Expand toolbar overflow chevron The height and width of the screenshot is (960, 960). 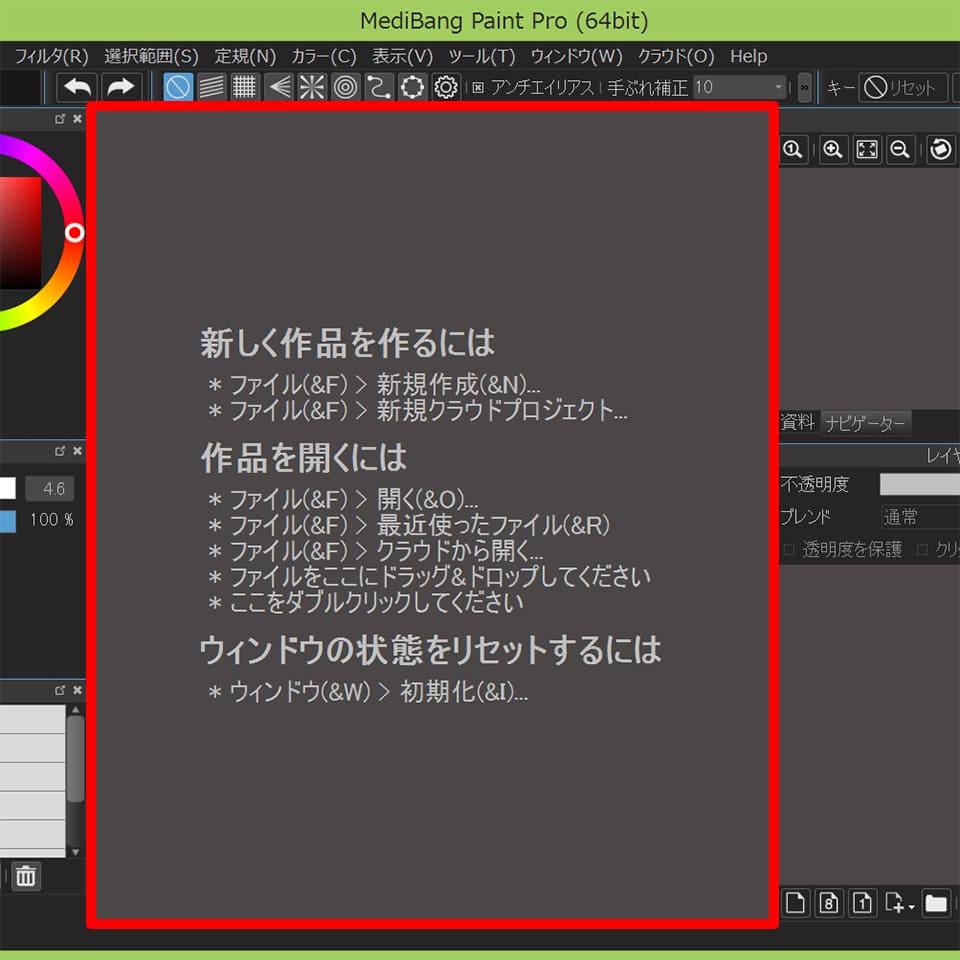click(804, 88)
